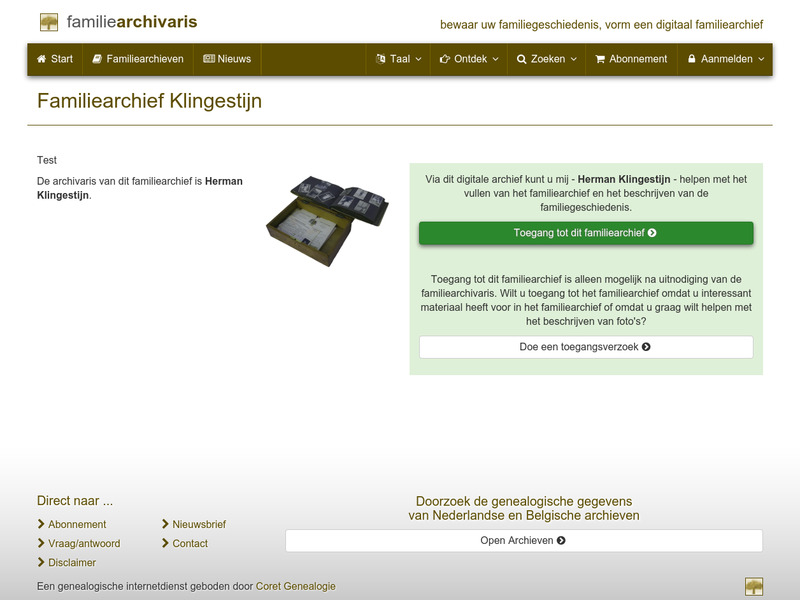800x600 pixels.
Task: Expand the Ontdek menu
Action: click(466, 59)
